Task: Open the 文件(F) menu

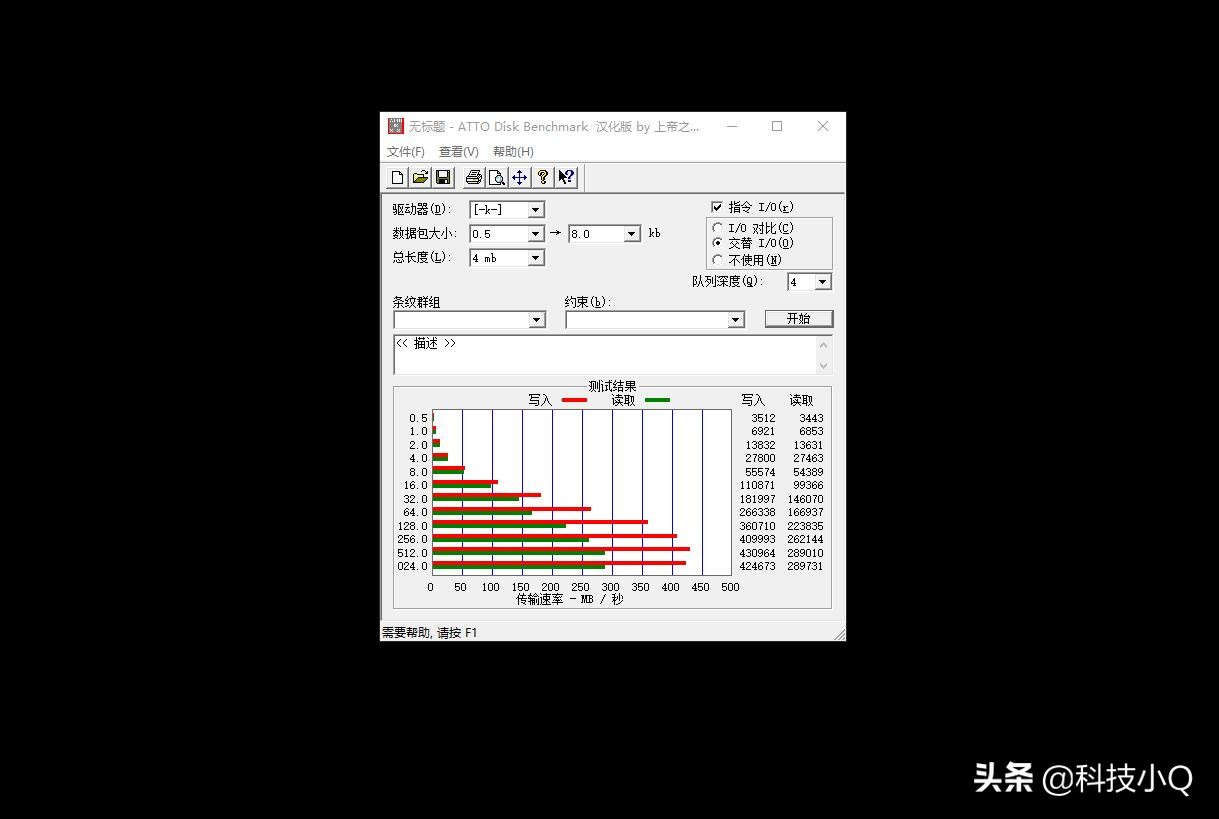Action: pyautogui.click(x=403, y=151)
